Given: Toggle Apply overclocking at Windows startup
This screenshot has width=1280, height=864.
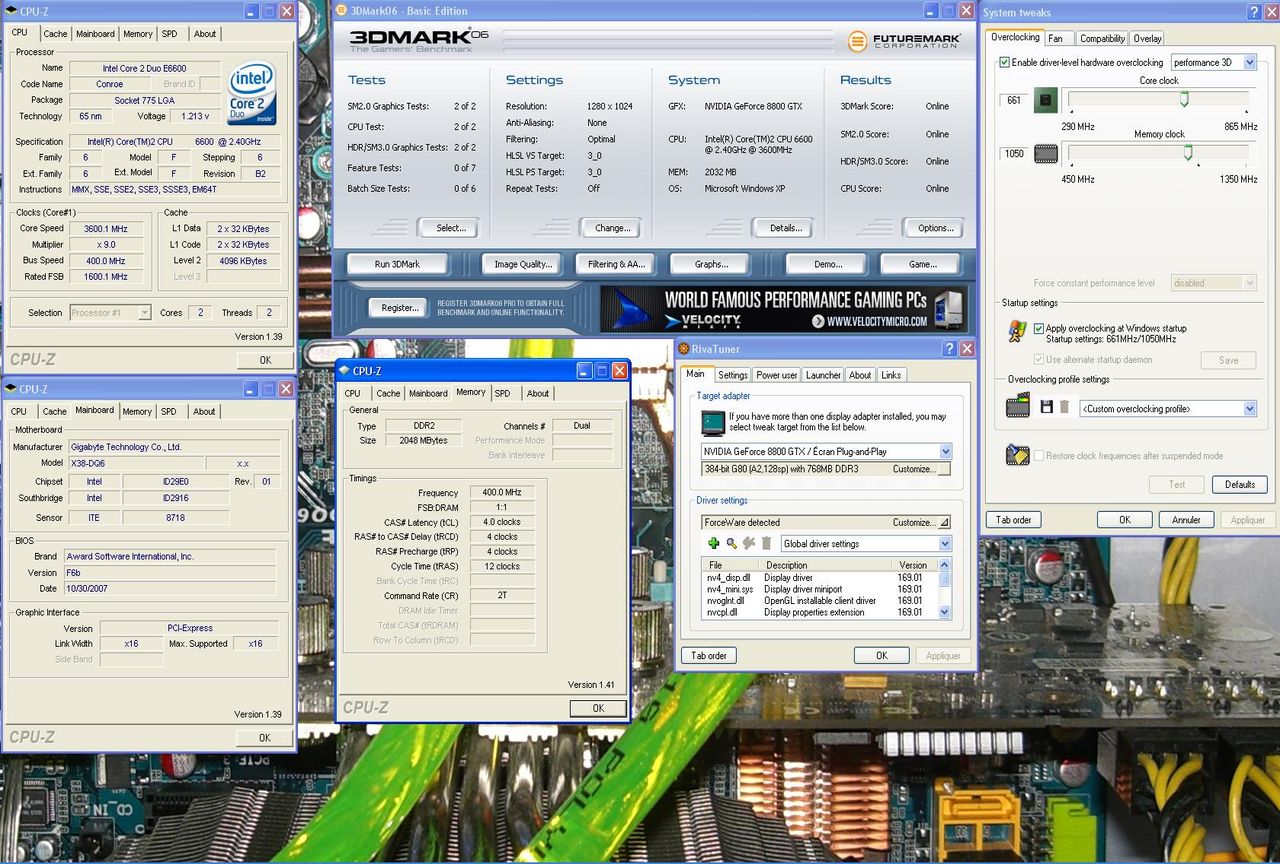Looking at the screenshot, I should click(x=1039, y=328).
